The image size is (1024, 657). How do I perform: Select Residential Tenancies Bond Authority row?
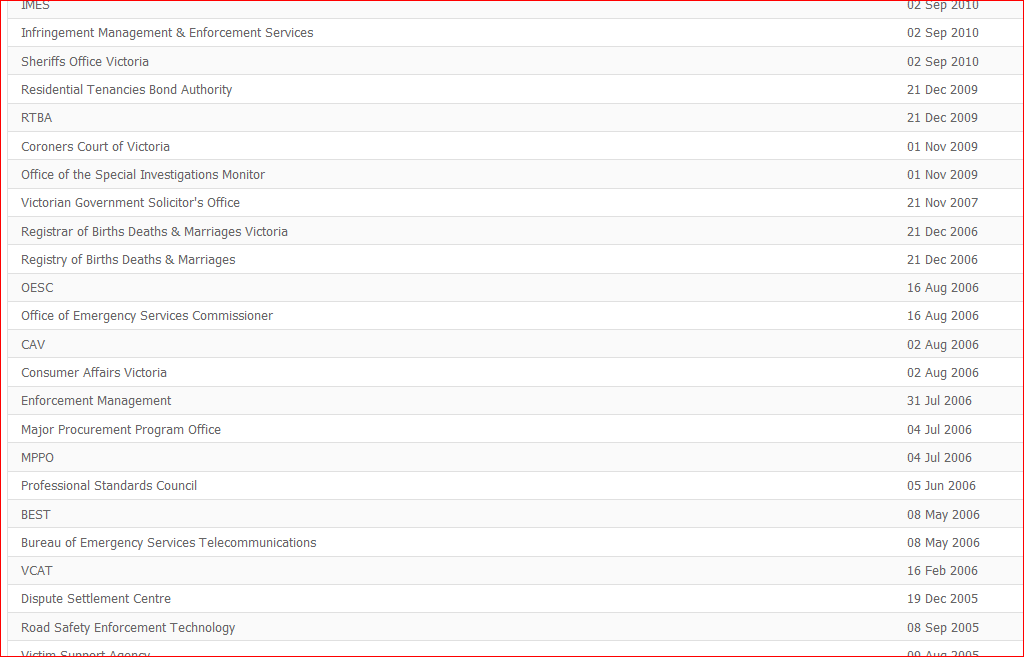coord(126,90)
